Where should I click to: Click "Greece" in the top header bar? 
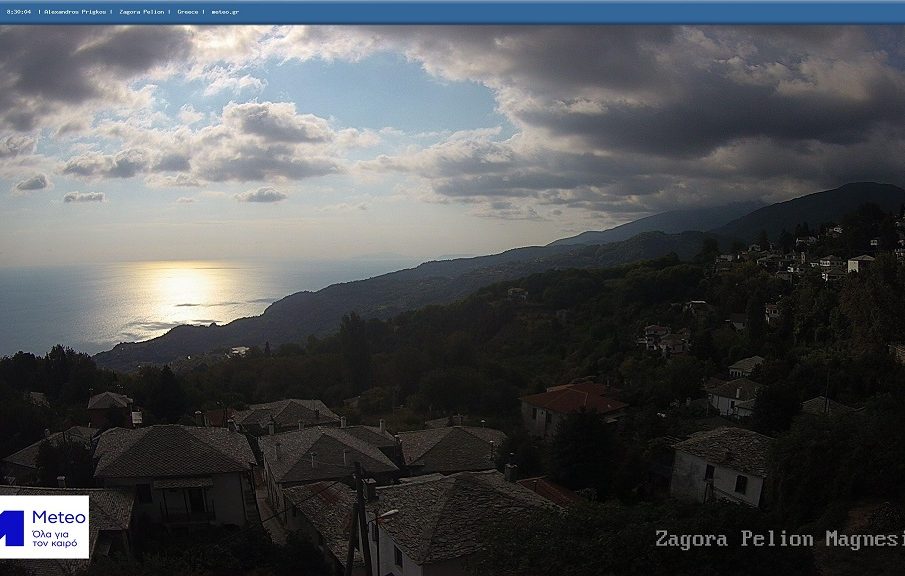(x=188, y=12)
